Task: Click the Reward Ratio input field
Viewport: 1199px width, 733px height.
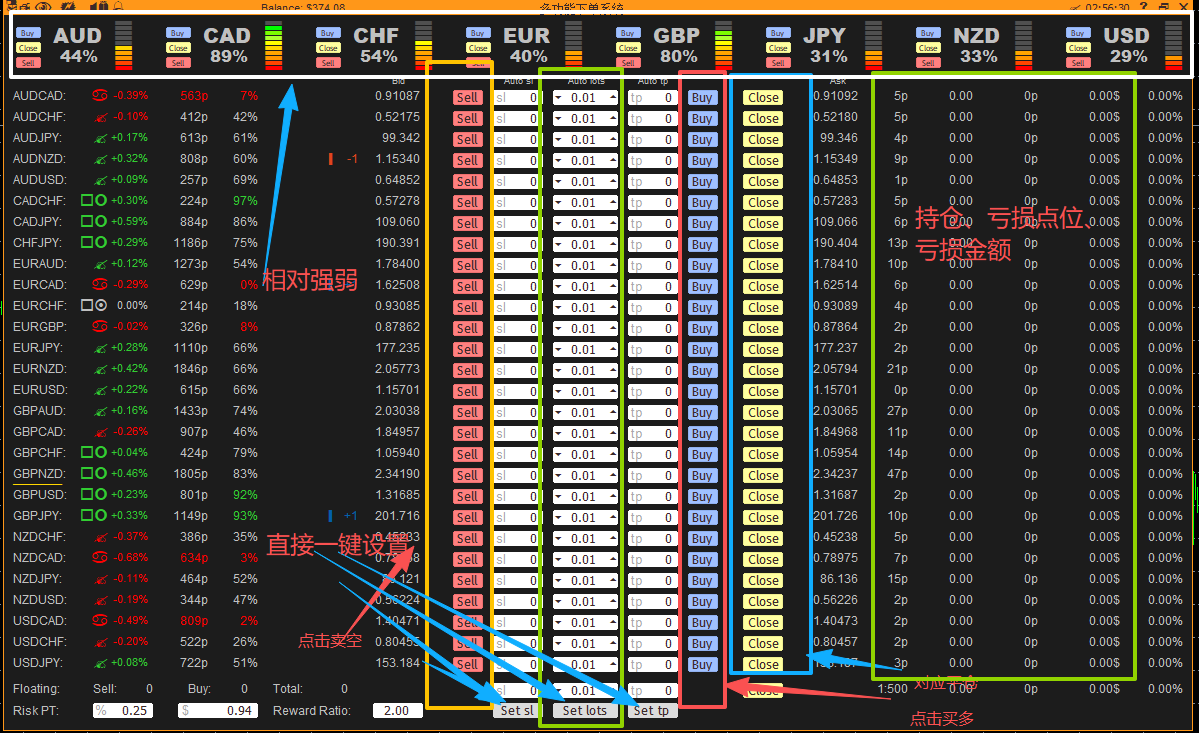Action: (397, 710)
